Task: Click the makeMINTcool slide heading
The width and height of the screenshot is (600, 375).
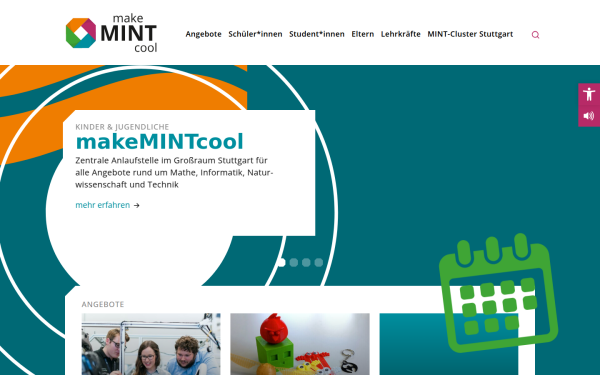Action: click(x=159, y=142)
